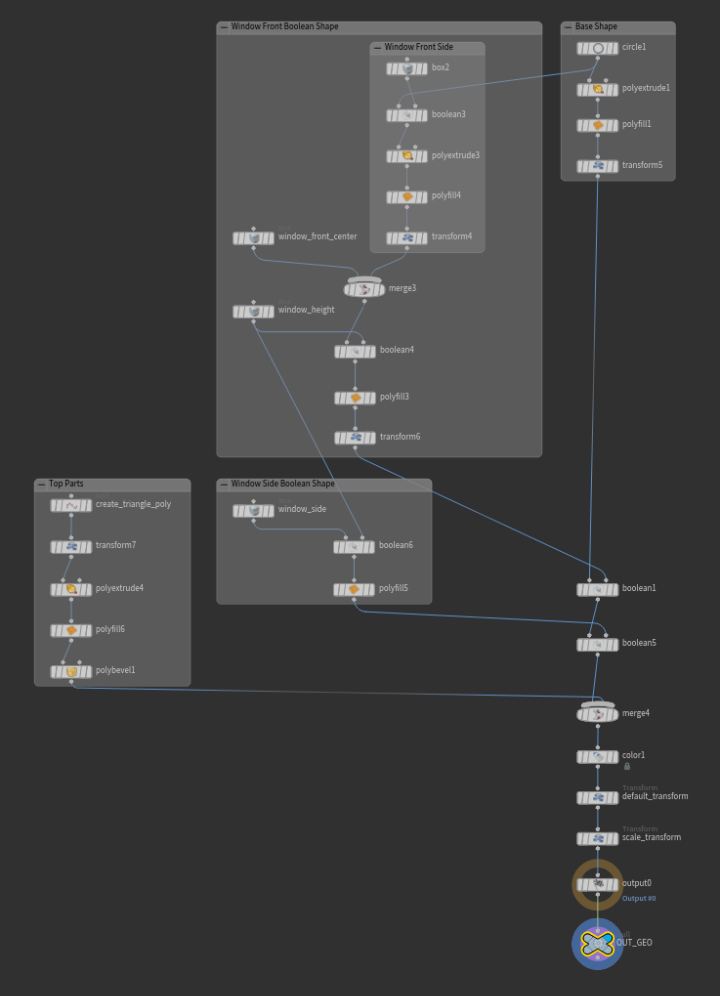Screen dimensions: 720x996
Task: Click the transform4 node icon
Action: [407, 238]
